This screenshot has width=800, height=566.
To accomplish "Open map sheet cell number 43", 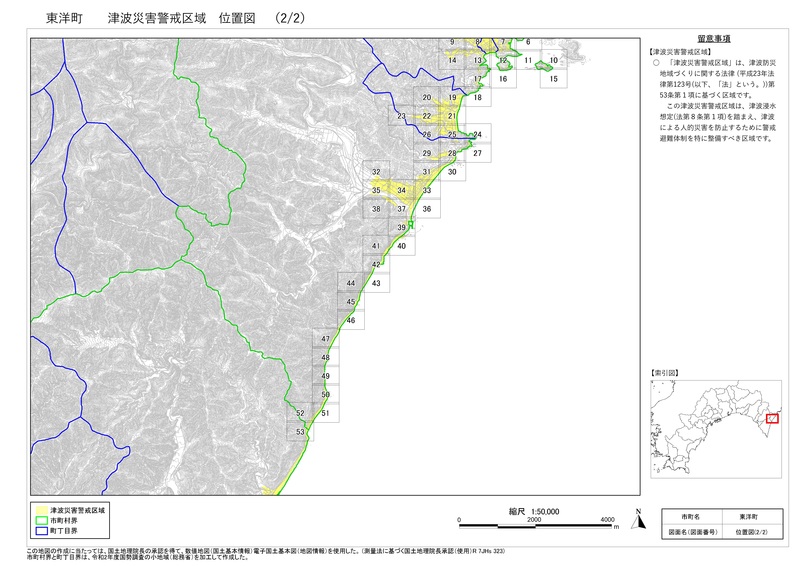I will (375, 284).
